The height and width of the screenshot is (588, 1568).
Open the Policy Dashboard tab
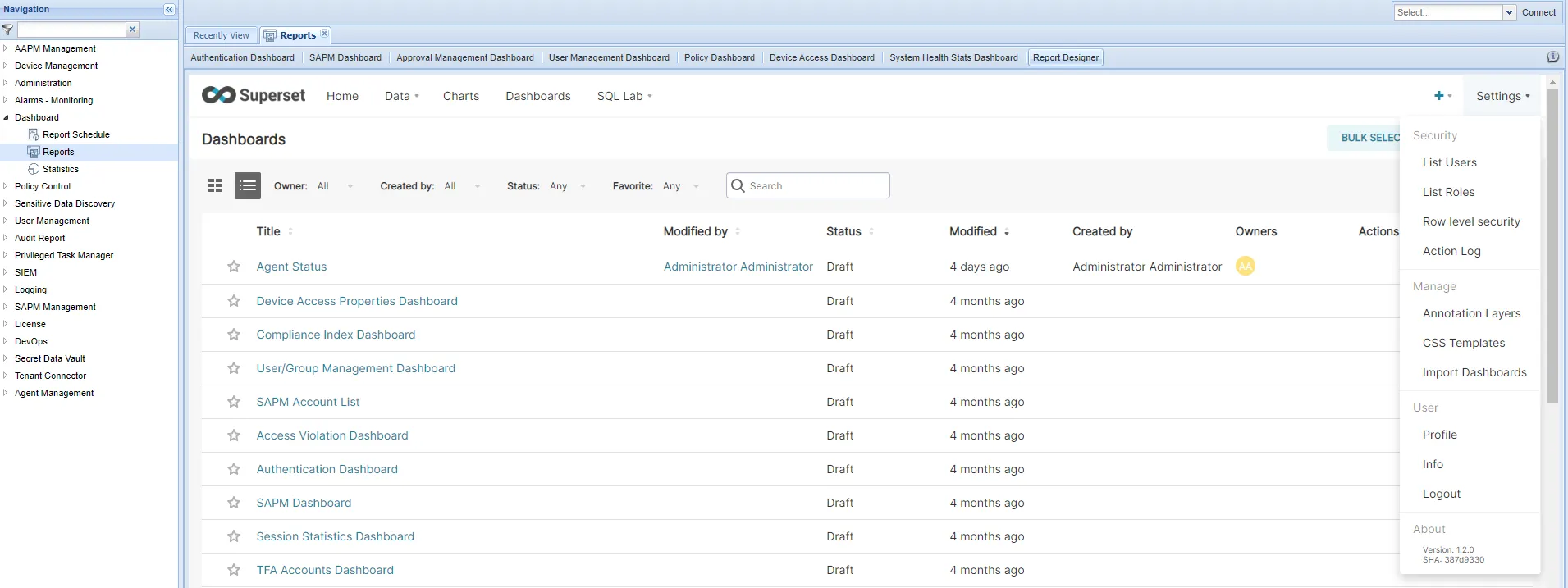tap(720, 57)
